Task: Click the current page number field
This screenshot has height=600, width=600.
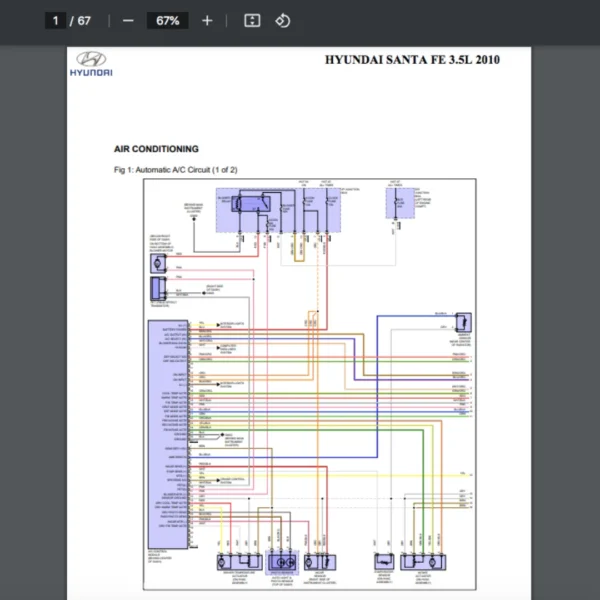Action: [x=56, y=20]
